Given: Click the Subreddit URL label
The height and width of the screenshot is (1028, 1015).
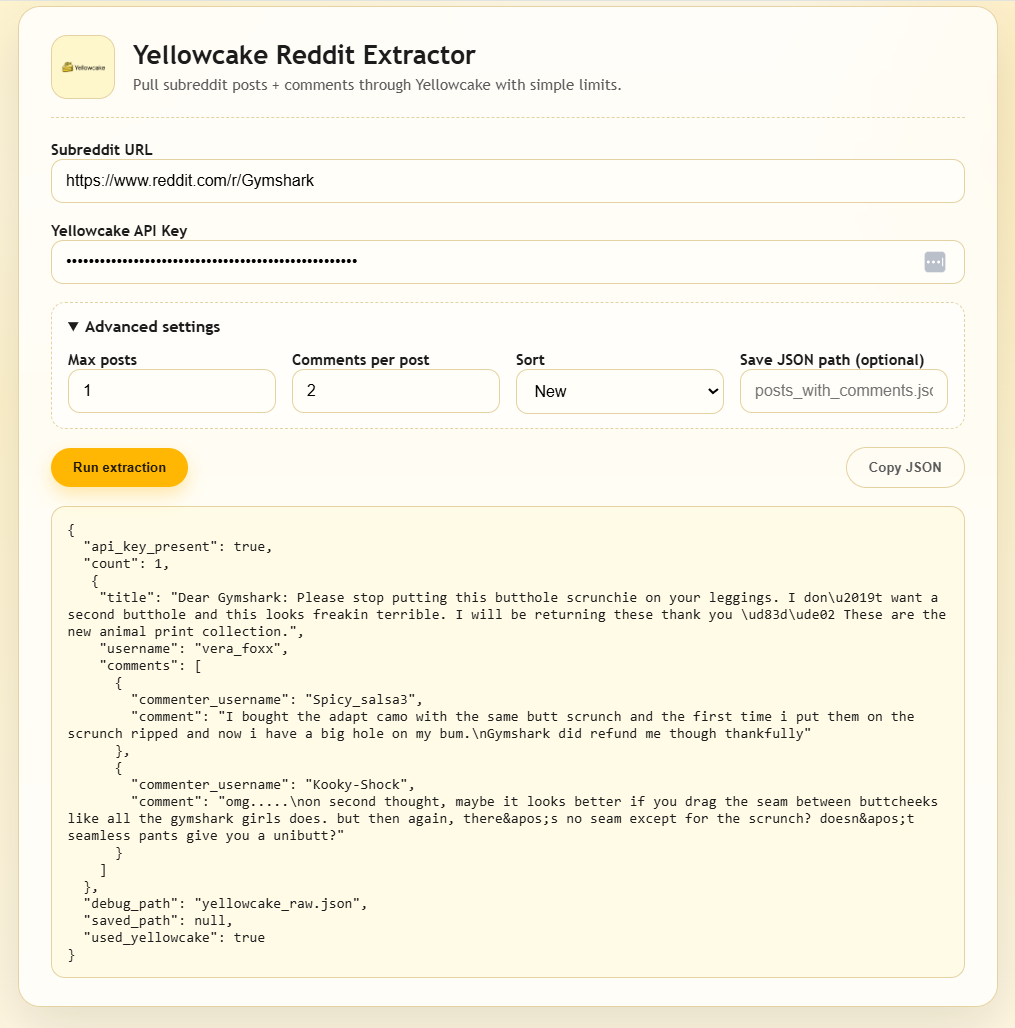Looking at the screenshot, I should point(102,149).
